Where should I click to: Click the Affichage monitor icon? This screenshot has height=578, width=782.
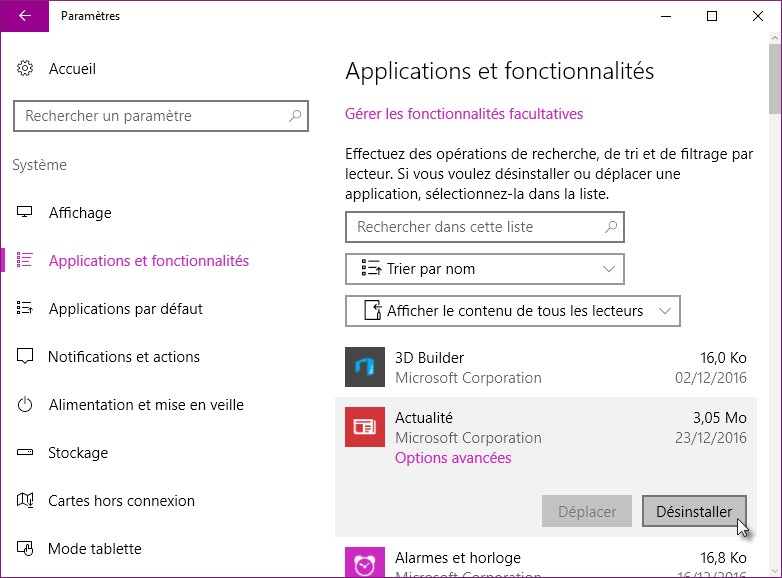point(25,213)
